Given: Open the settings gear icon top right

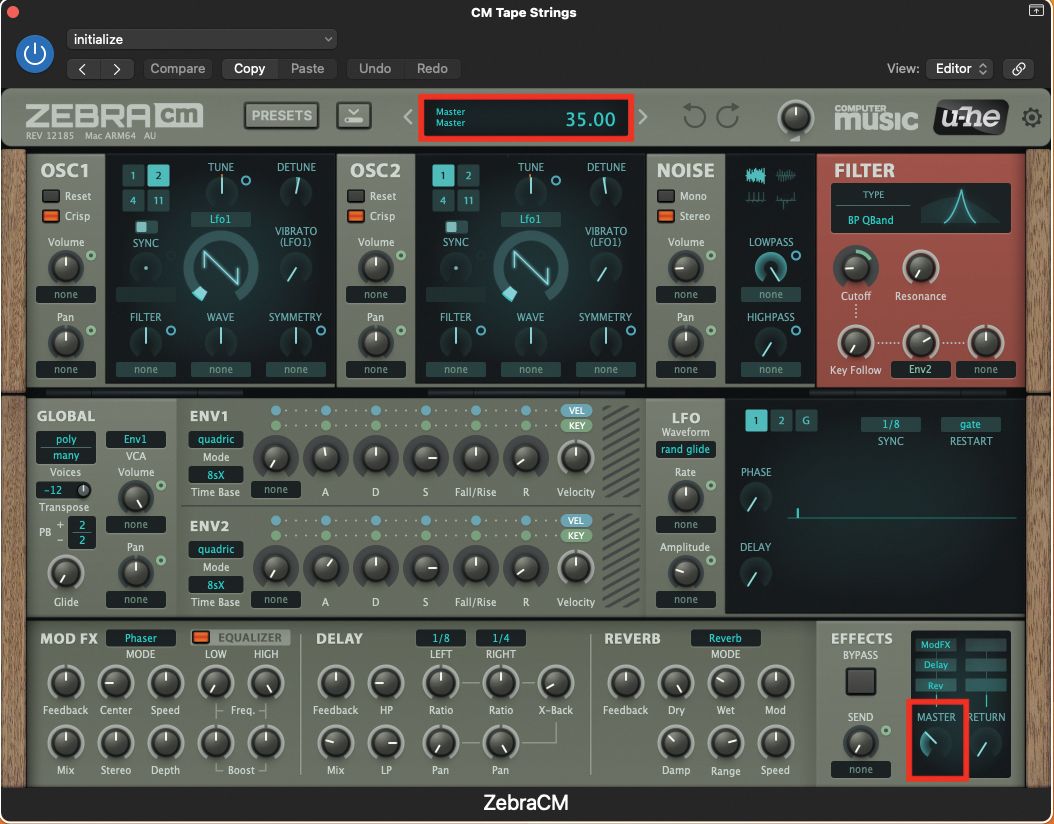Looking at the screenshot, I should [1032, 117].
